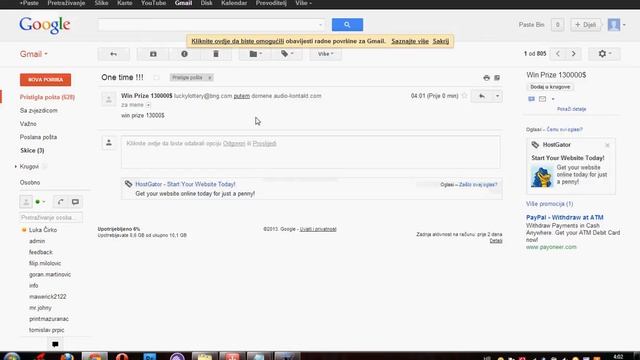Go to the newer conversation arrow

[x=558, y=54]
